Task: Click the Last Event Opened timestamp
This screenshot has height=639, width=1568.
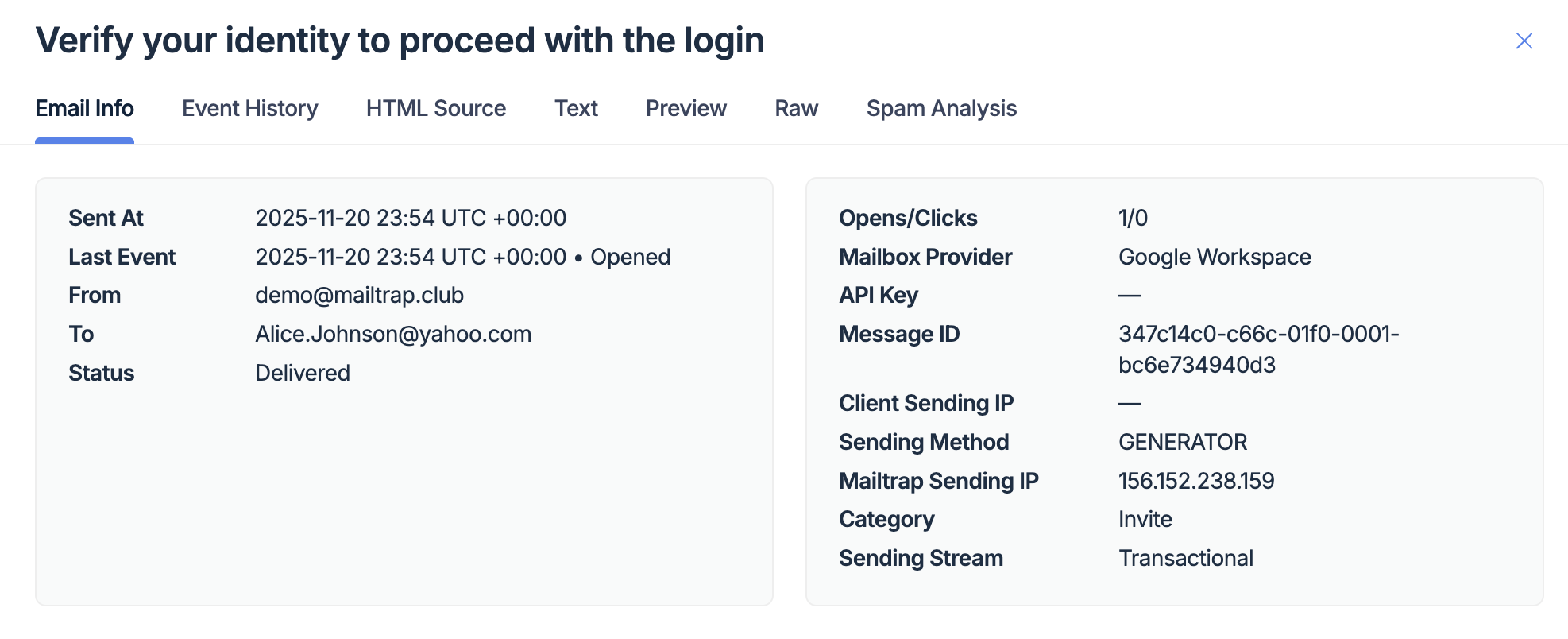Action: click(x=462, y=257)
